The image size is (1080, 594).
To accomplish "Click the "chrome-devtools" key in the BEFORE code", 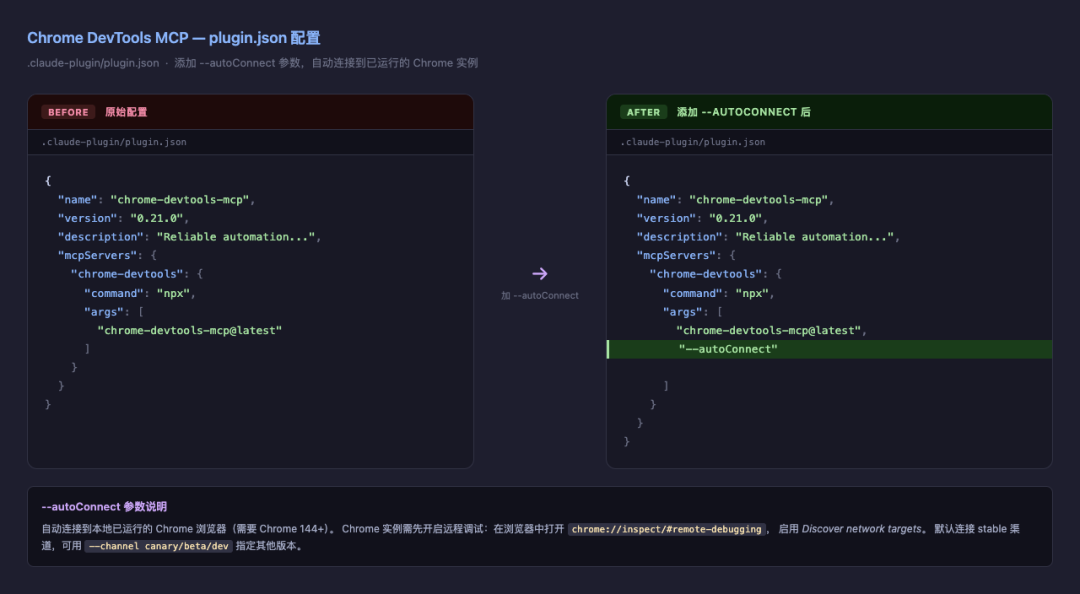I will coord(127,274).
